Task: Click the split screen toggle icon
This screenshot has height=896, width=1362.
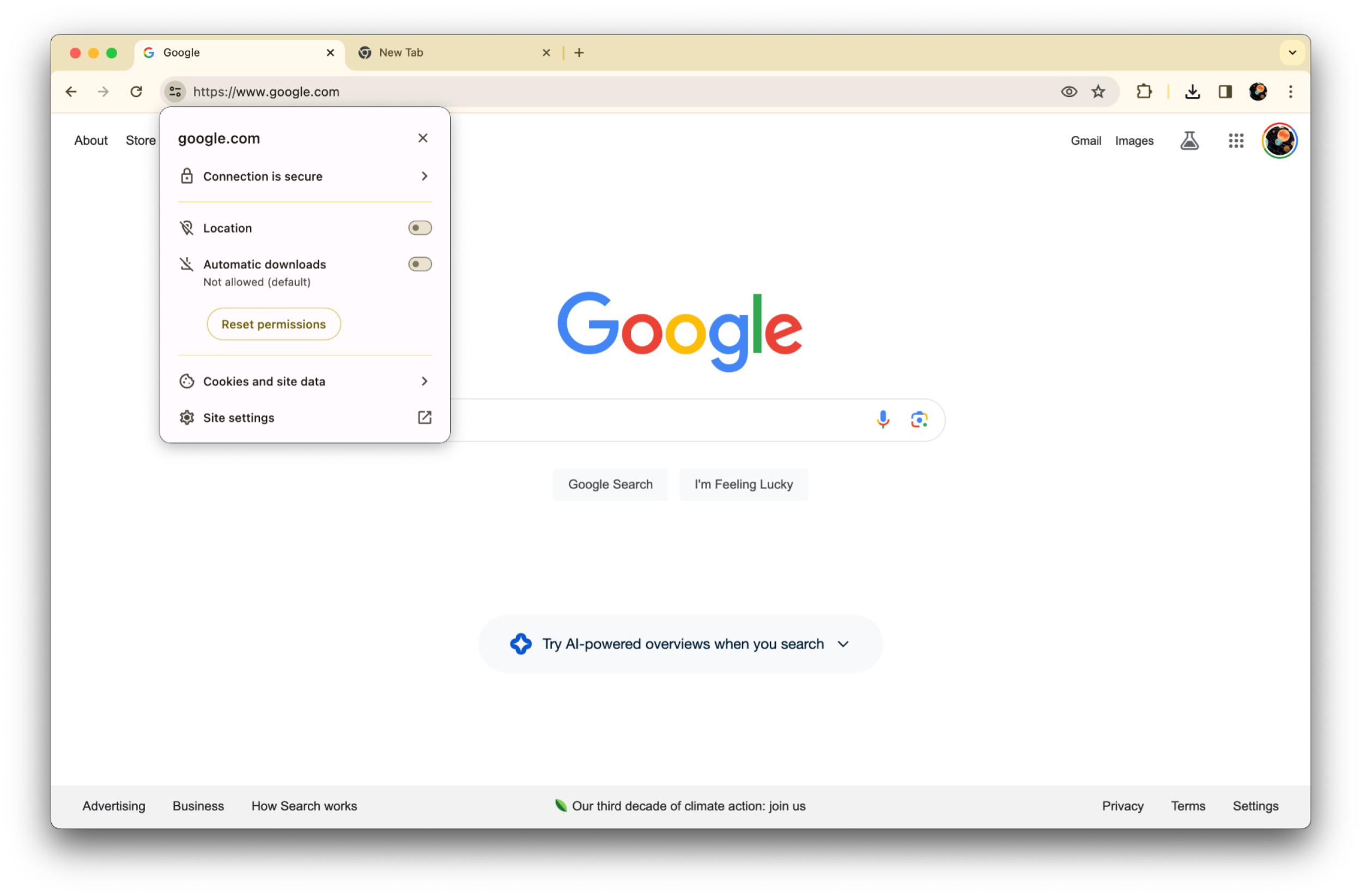Action: tap(1225, 91)
